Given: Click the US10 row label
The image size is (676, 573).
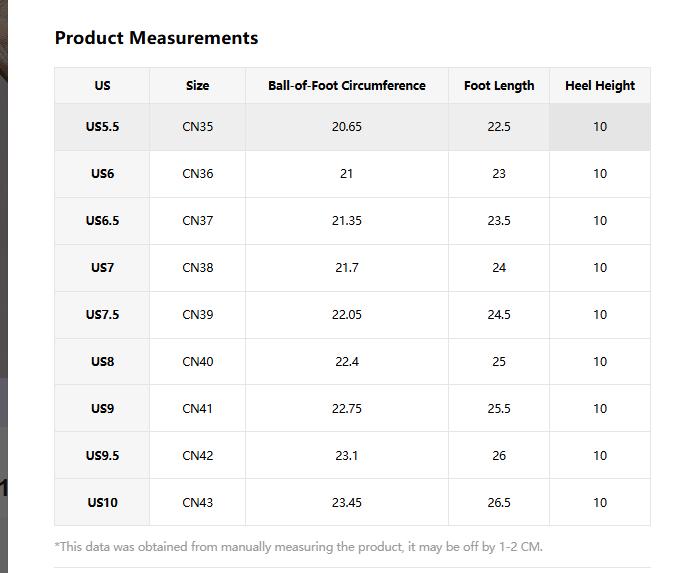Looking at the screenshot, I should point(102,503).
